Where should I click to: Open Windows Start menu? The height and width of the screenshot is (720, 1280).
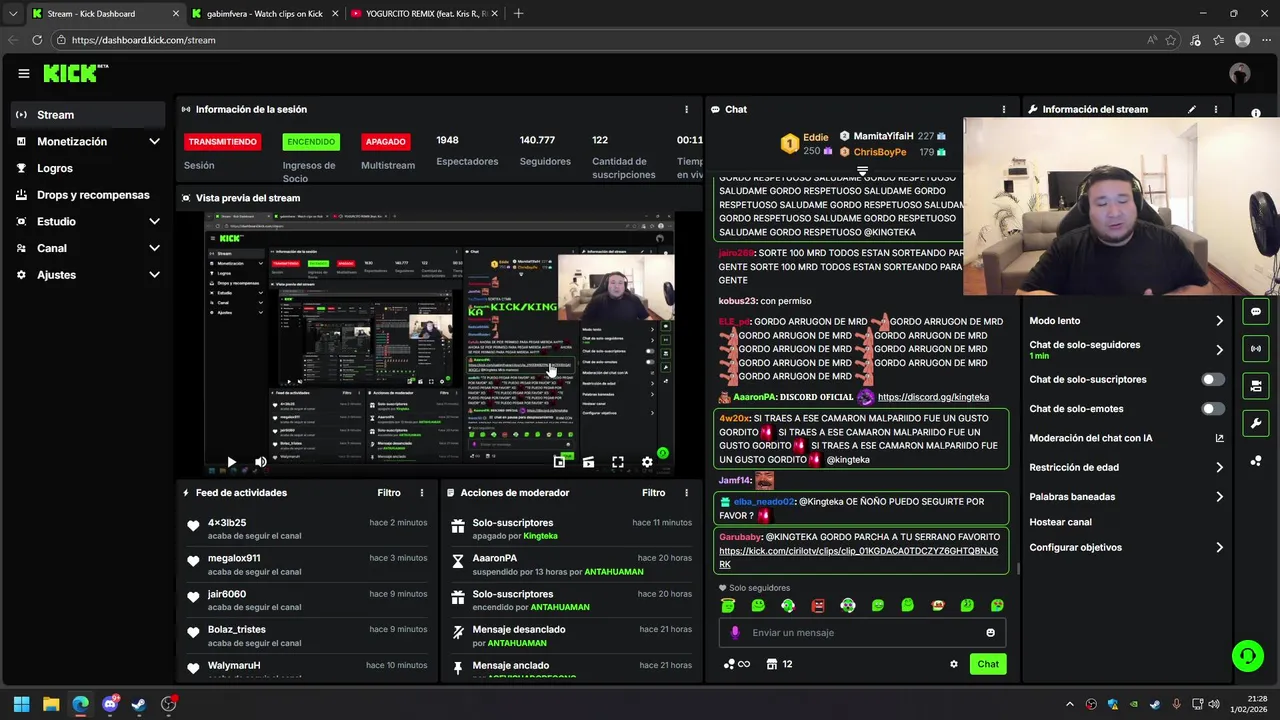tap(21, 704)
